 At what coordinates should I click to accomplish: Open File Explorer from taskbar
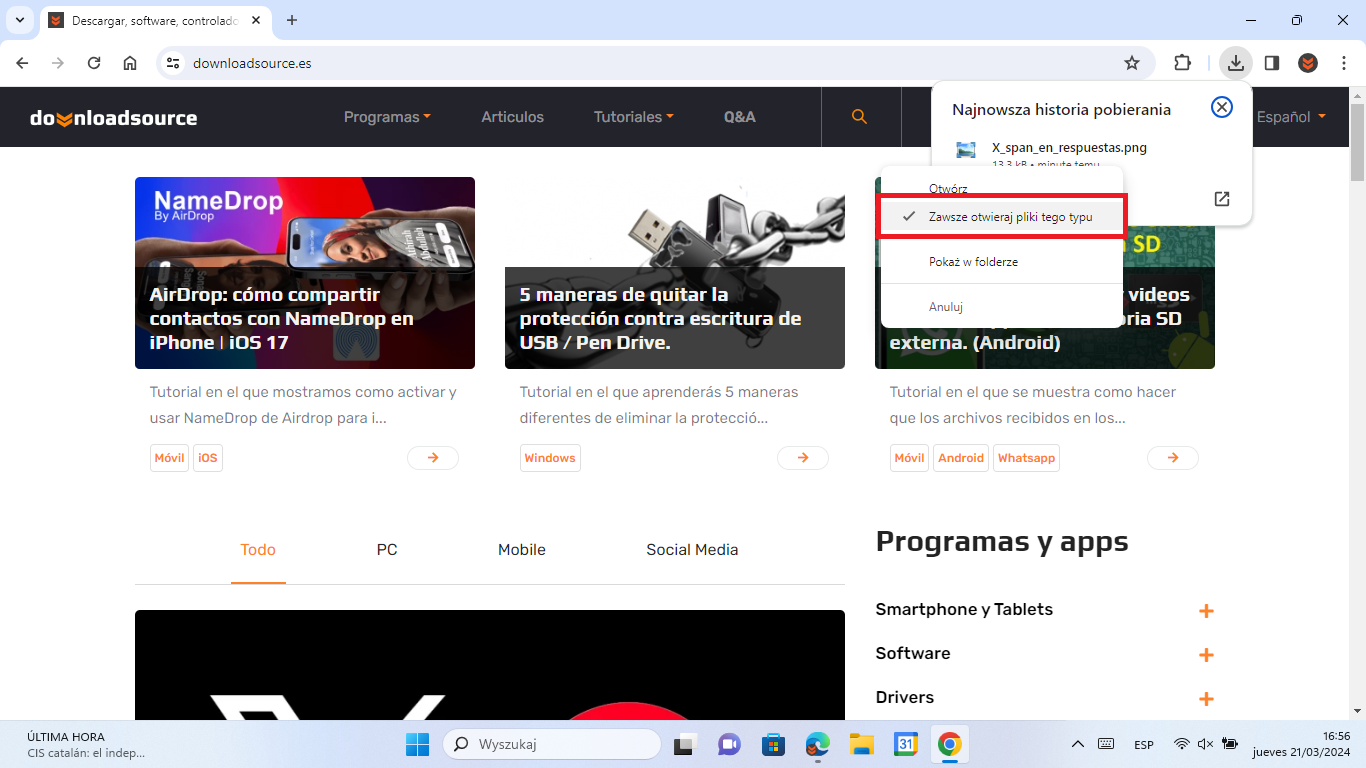tap(862, 744)
